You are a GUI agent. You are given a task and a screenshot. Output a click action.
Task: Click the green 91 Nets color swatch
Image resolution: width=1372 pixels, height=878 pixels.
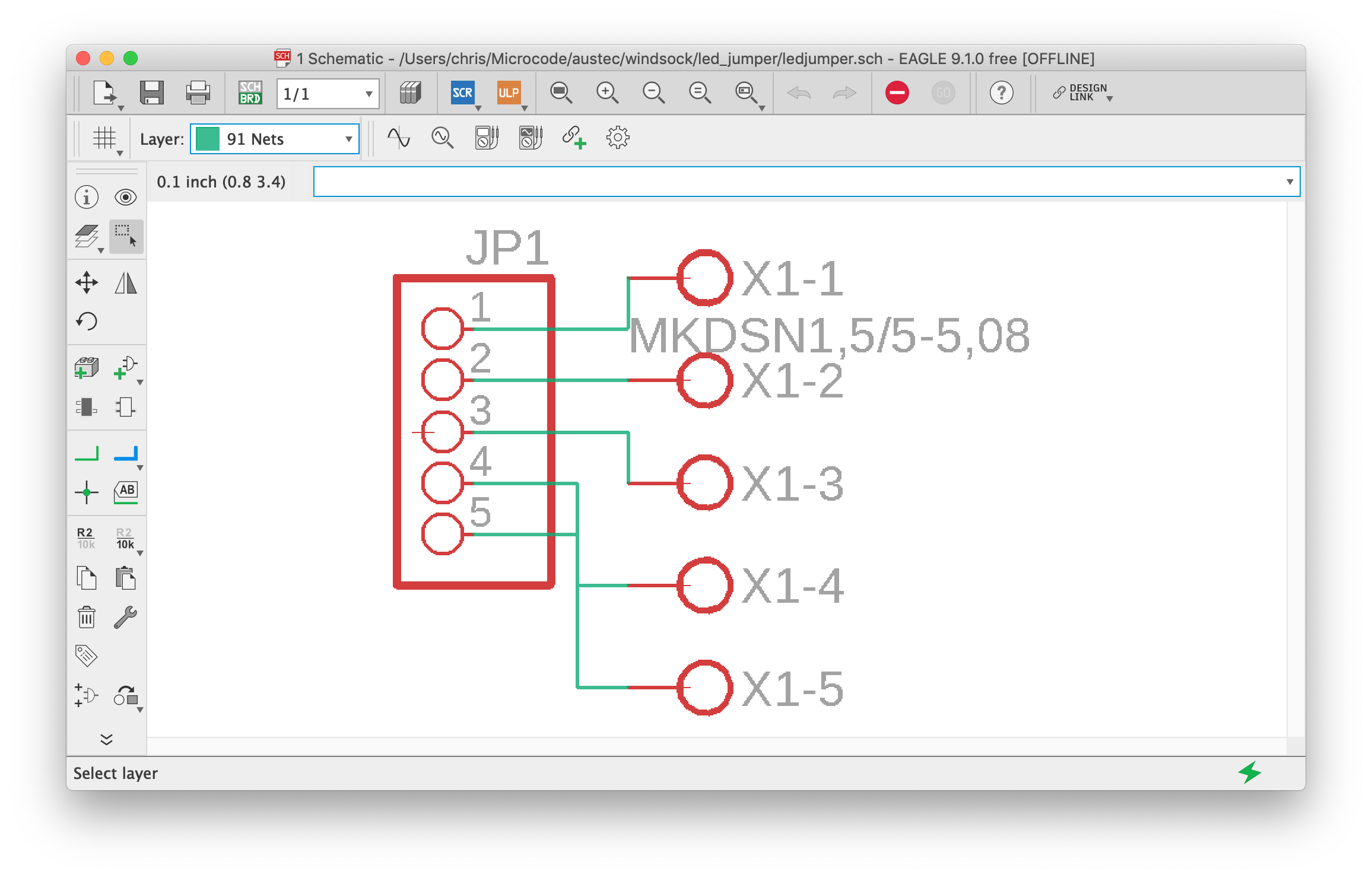click(208, 139)
